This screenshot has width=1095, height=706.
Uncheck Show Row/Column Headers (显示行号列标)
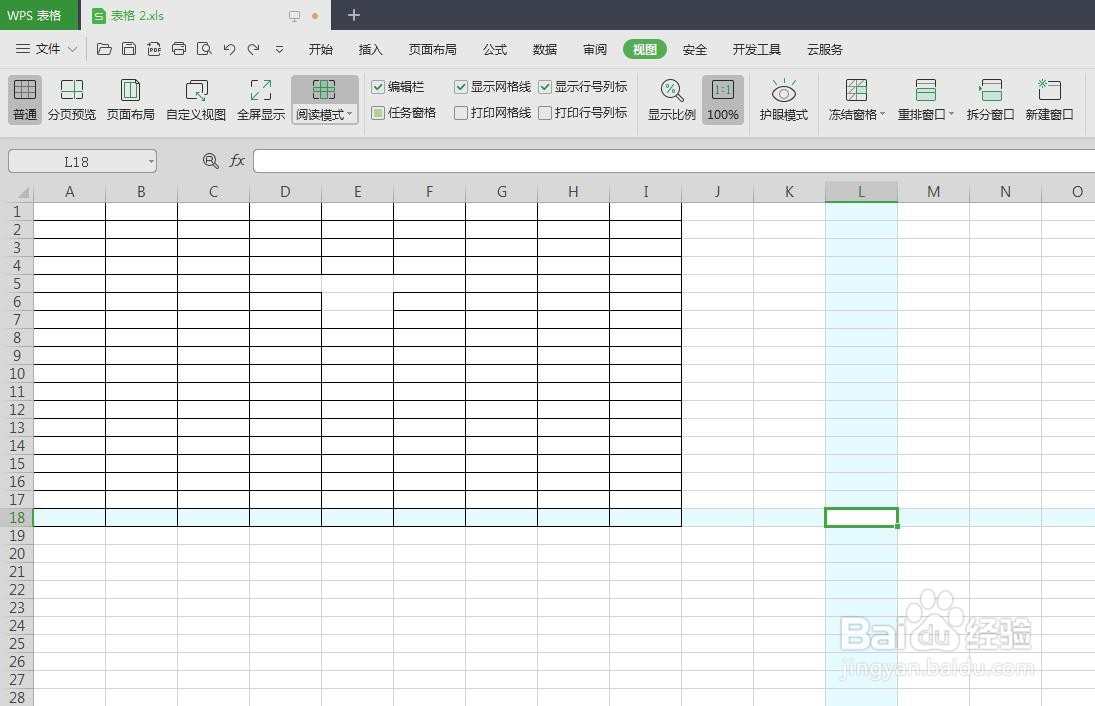coord(545,87)
